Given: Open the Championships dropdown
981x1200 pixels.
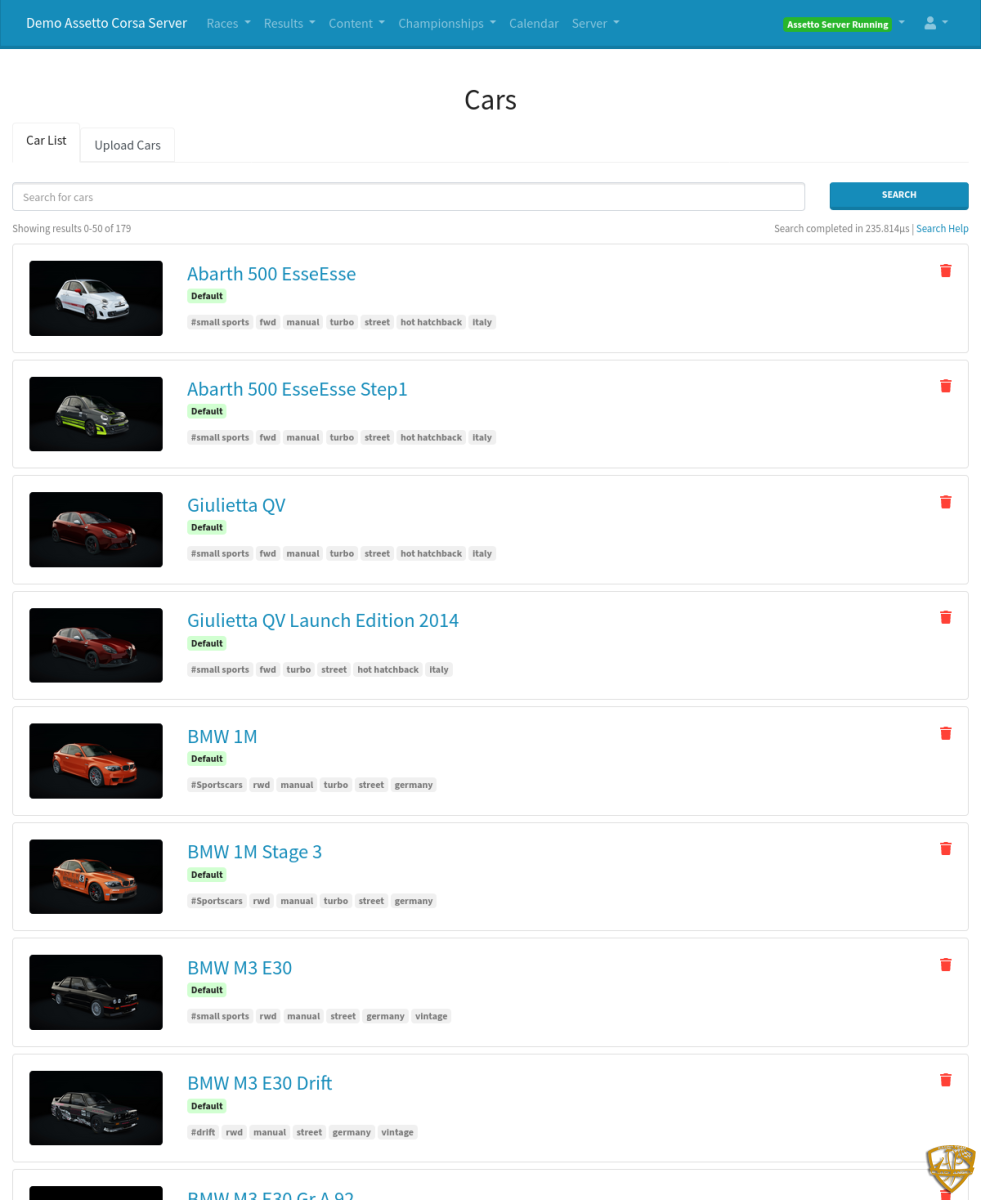Looking at the screenshot, I should pos(446,23).
